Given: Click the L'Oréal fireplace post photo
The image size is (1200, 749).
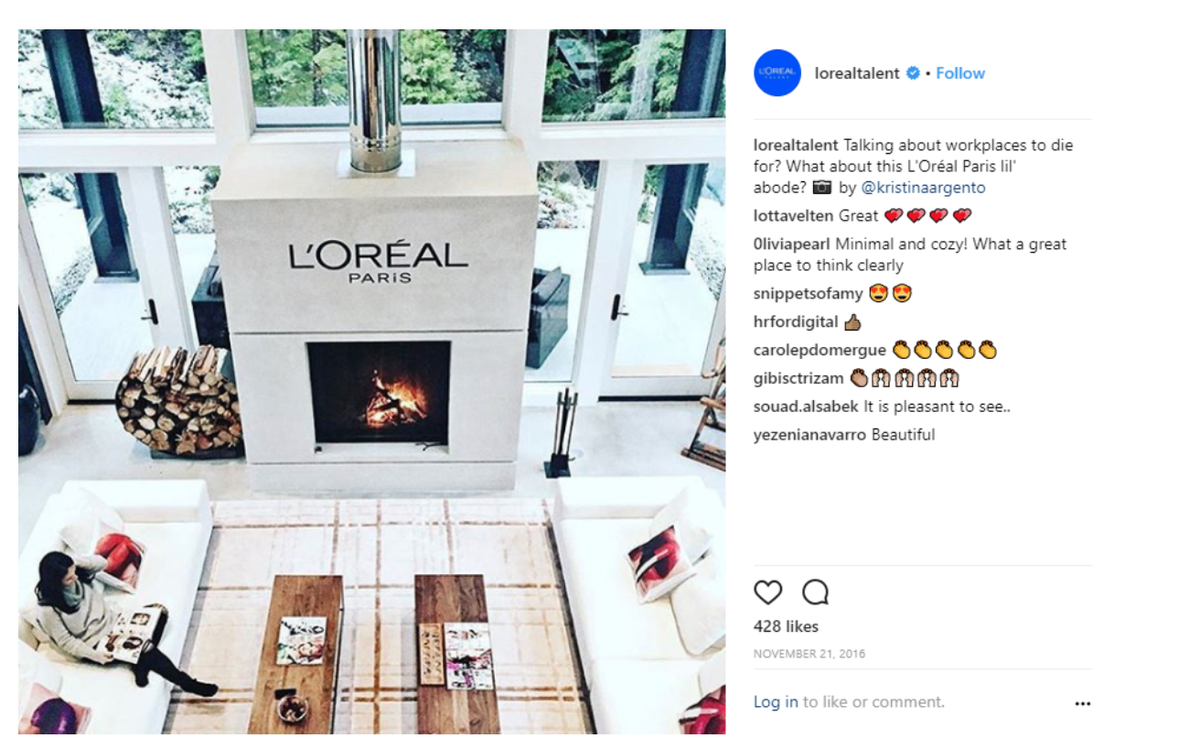Looking at the screenshot, I should point(372,382).
